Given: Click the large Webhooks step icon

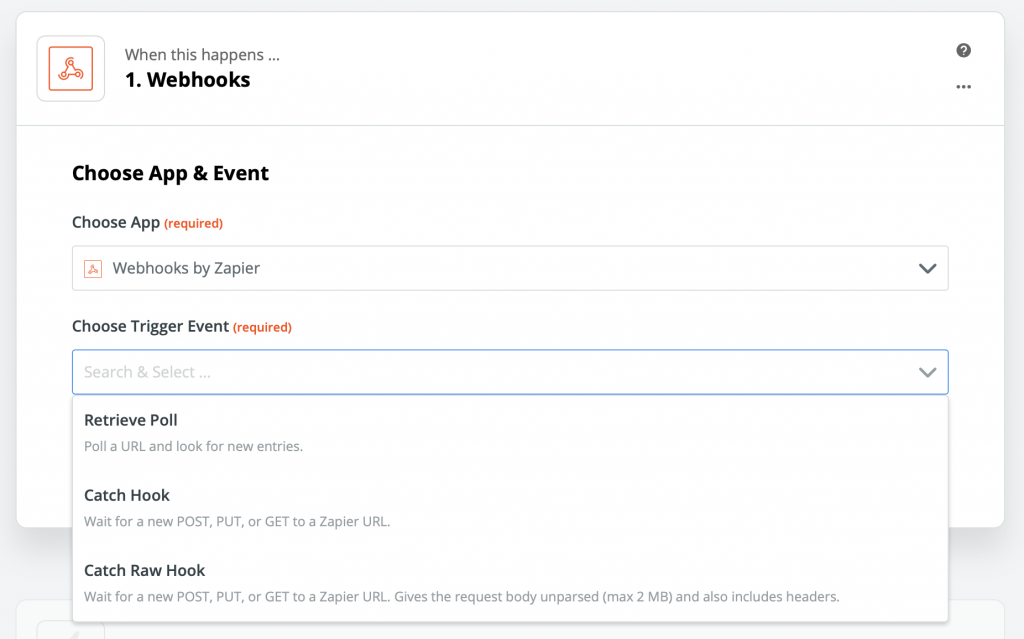Looking at the screenshot, I should point(71,69).
